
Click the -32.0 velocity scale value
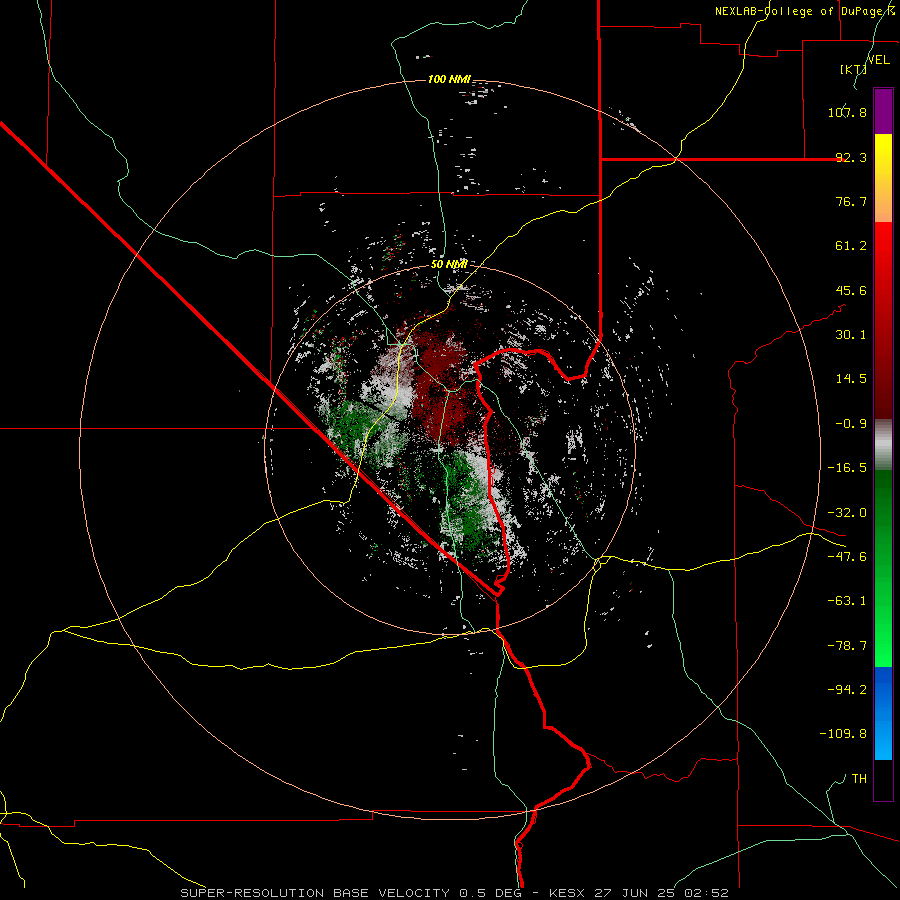pyautogui.click(x=847, y=513)
